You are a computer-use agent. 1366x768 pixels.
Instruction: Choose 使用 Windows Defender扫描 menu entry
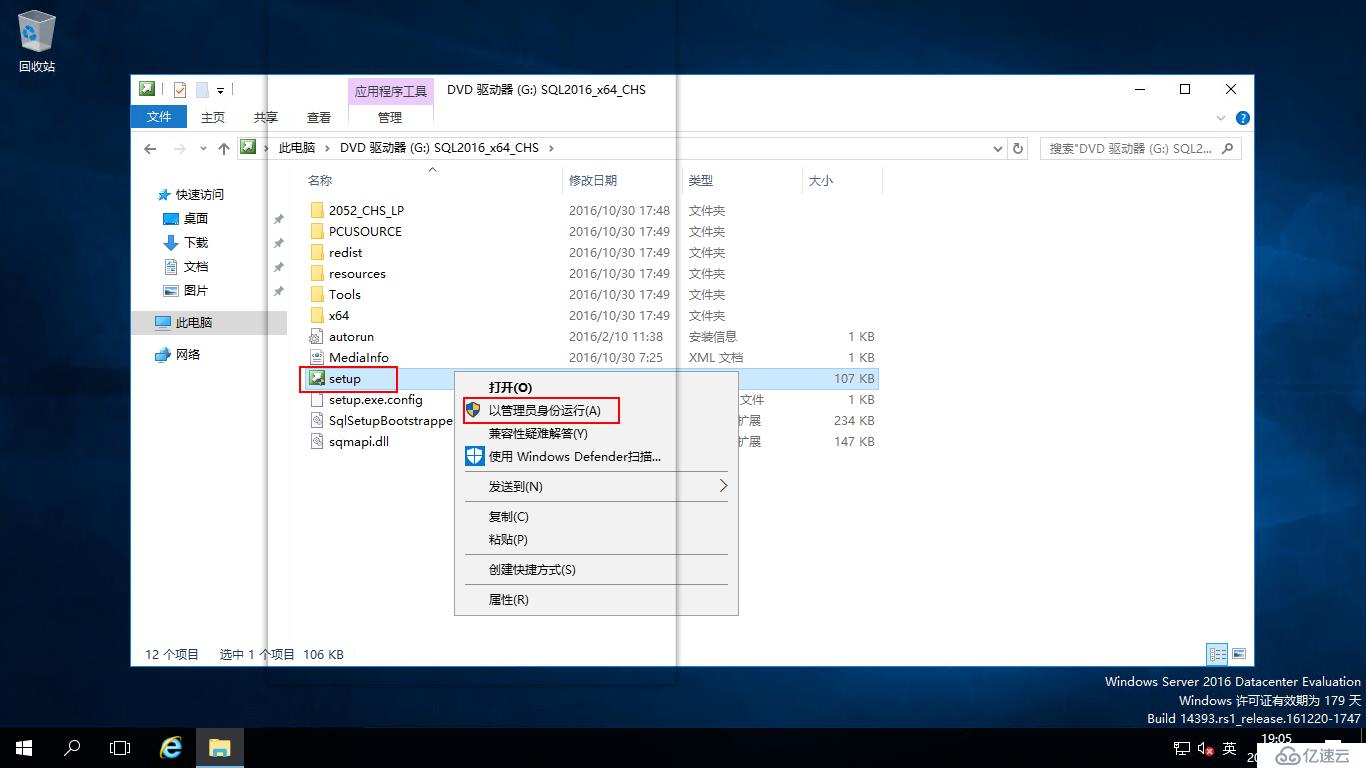pyautogui.click(x=596, y=457)
